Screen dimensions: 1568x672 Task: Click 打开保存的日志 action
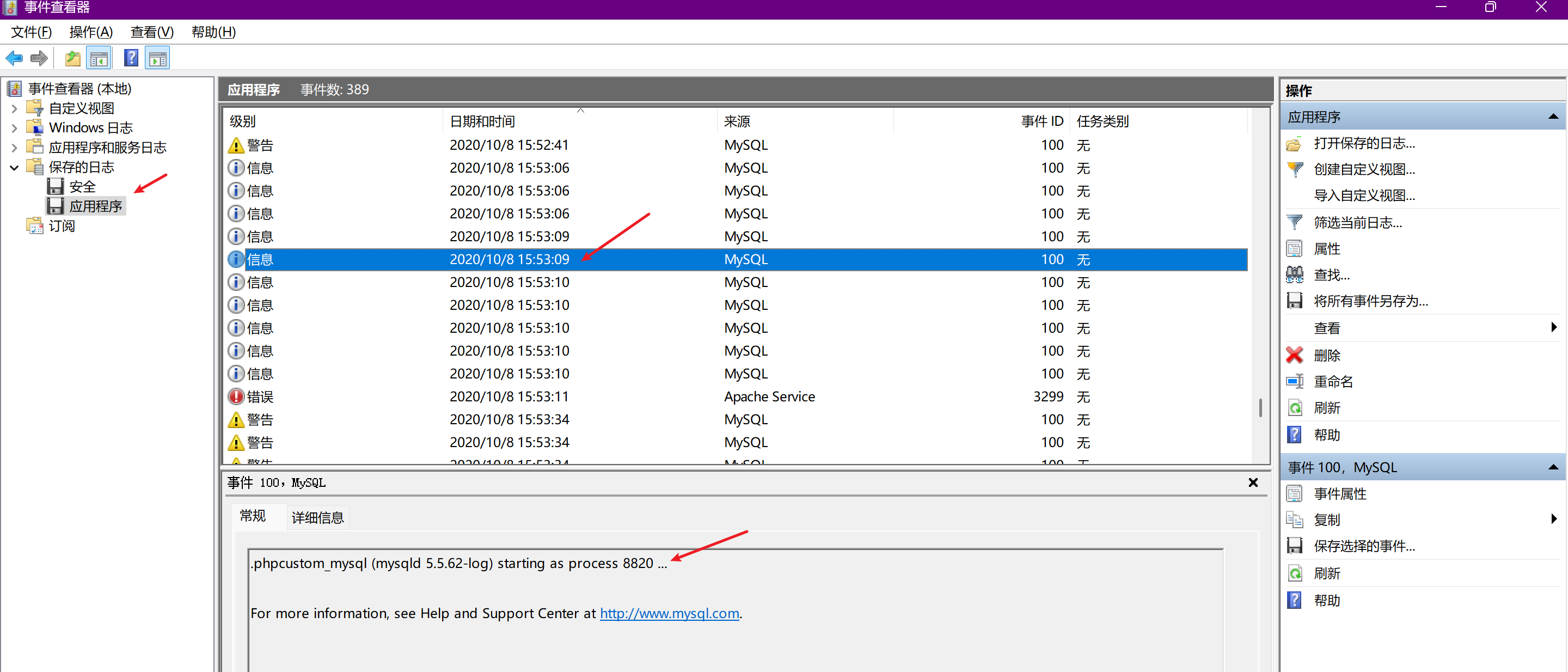click(1363, 143)
